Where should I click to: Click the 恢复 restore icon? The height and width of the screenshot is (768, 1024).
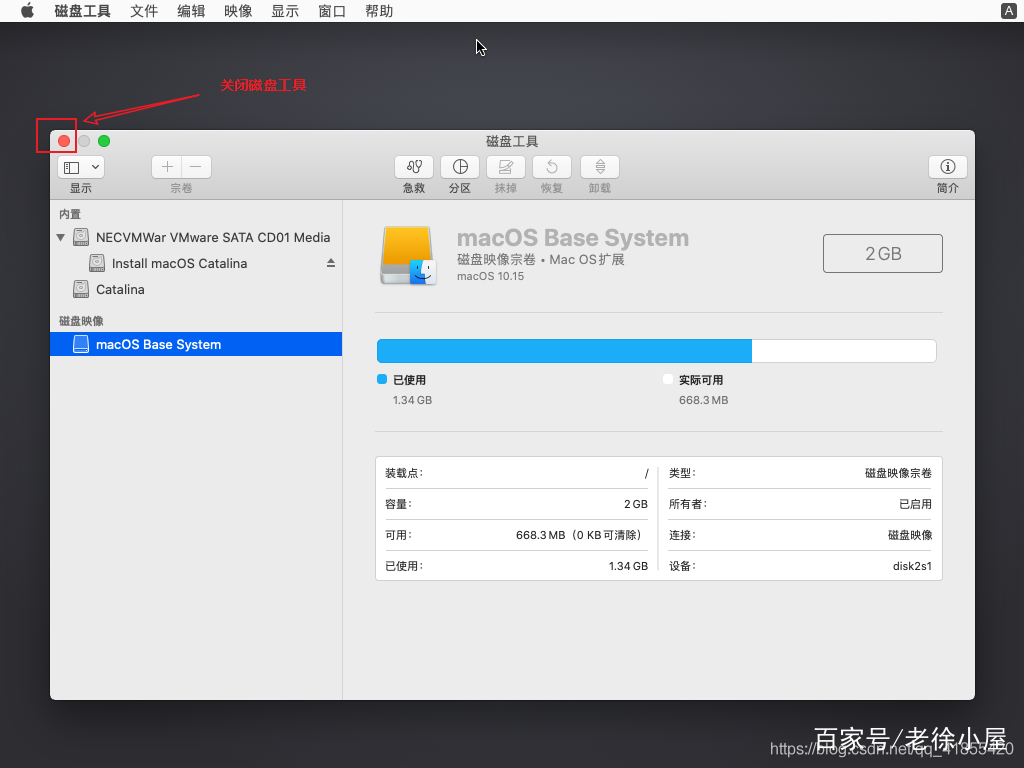point(552,167)
